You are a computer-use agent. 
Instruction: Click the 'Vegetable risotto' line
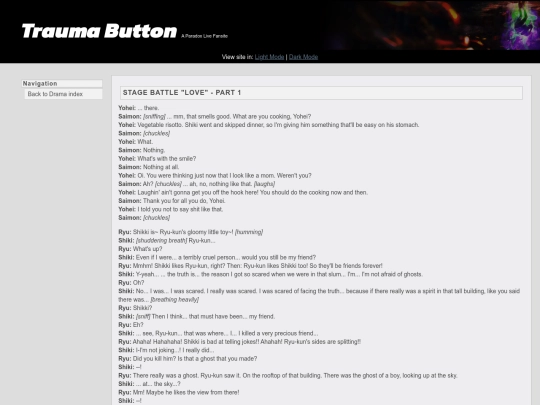click(269, 125)
